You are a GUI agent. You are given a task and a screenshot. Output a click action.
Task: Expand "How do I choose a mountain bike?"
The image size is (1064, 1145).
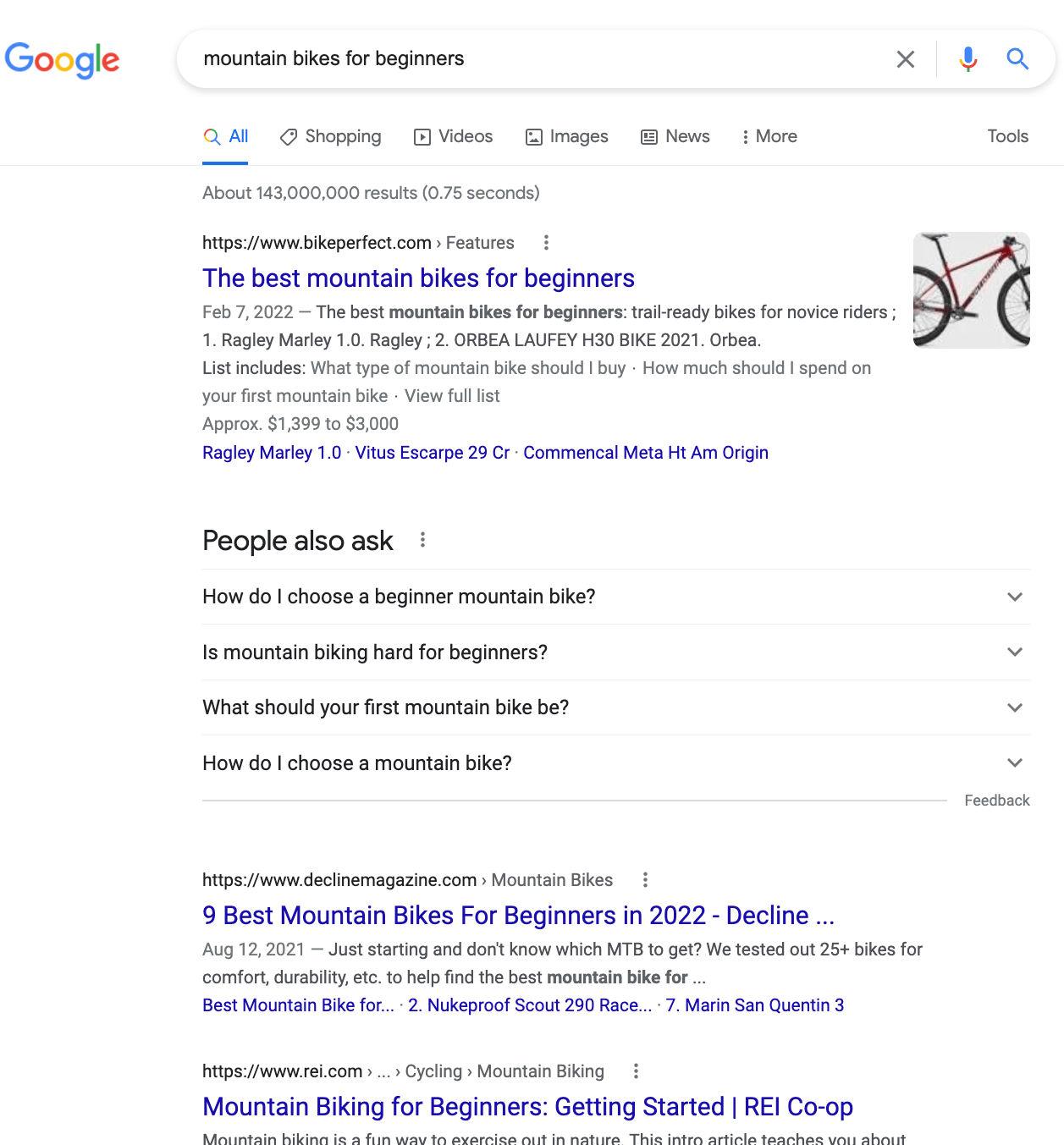[x=615, y=763]
